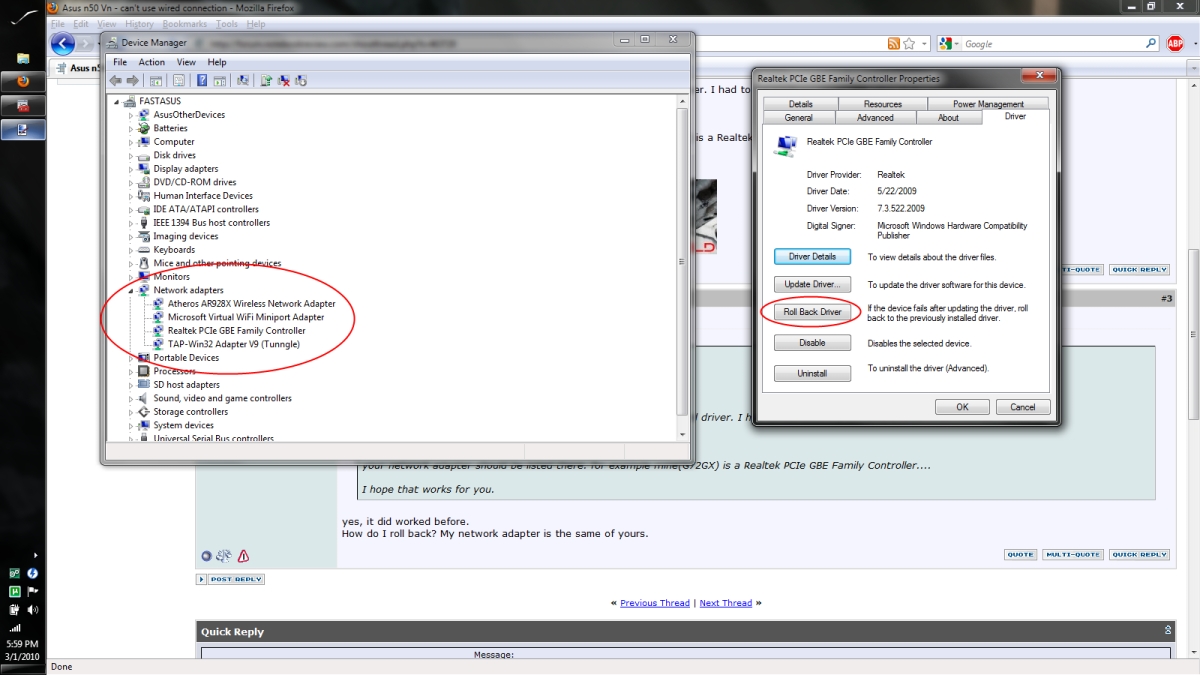Click Firefox blue Back button

click(x=62, y=44)
